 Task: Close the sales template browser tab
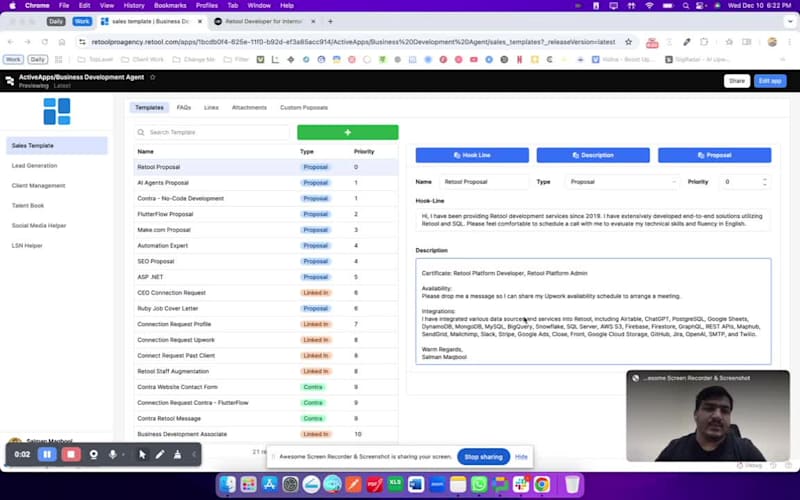[x=199, y=21]
